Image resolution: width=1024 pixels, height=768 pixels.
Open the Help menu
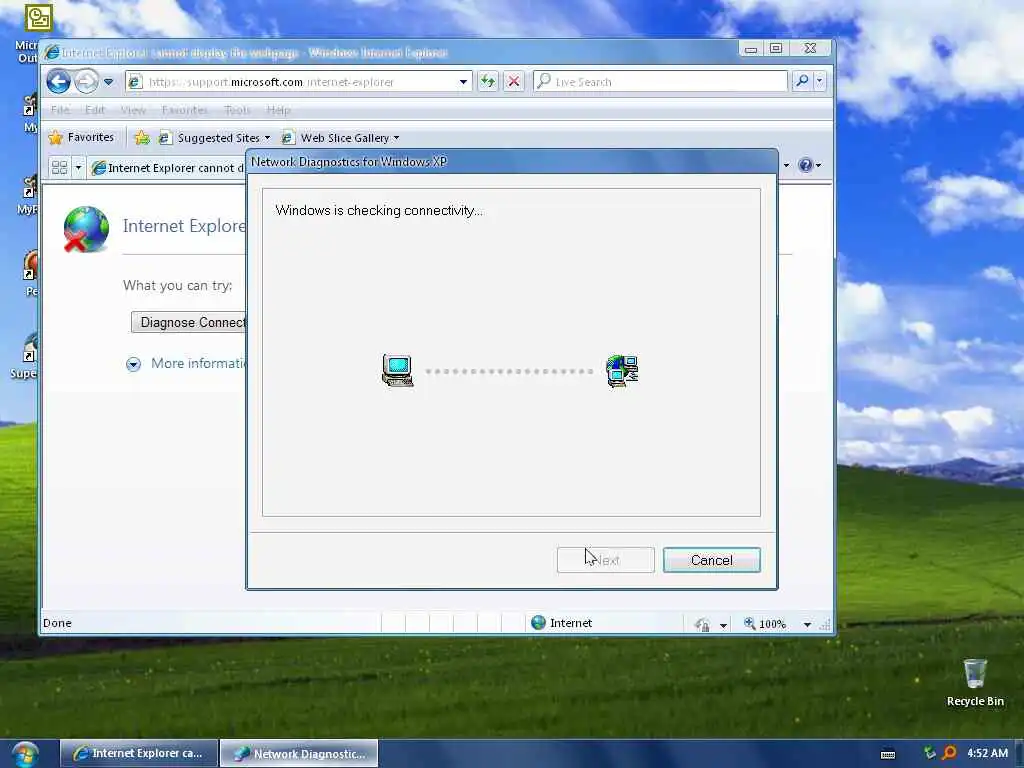(x=278, y=110)
